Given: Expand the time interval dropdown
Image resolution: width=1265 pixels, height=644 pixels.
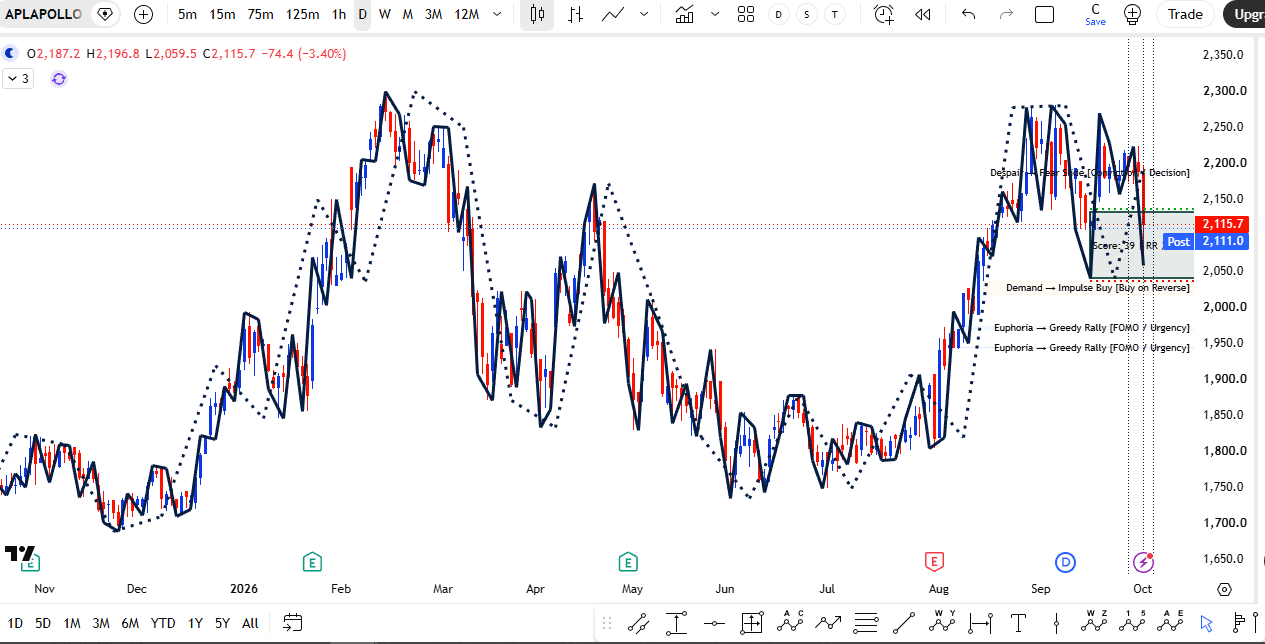Looking at the screenshot, I should 498,14.
